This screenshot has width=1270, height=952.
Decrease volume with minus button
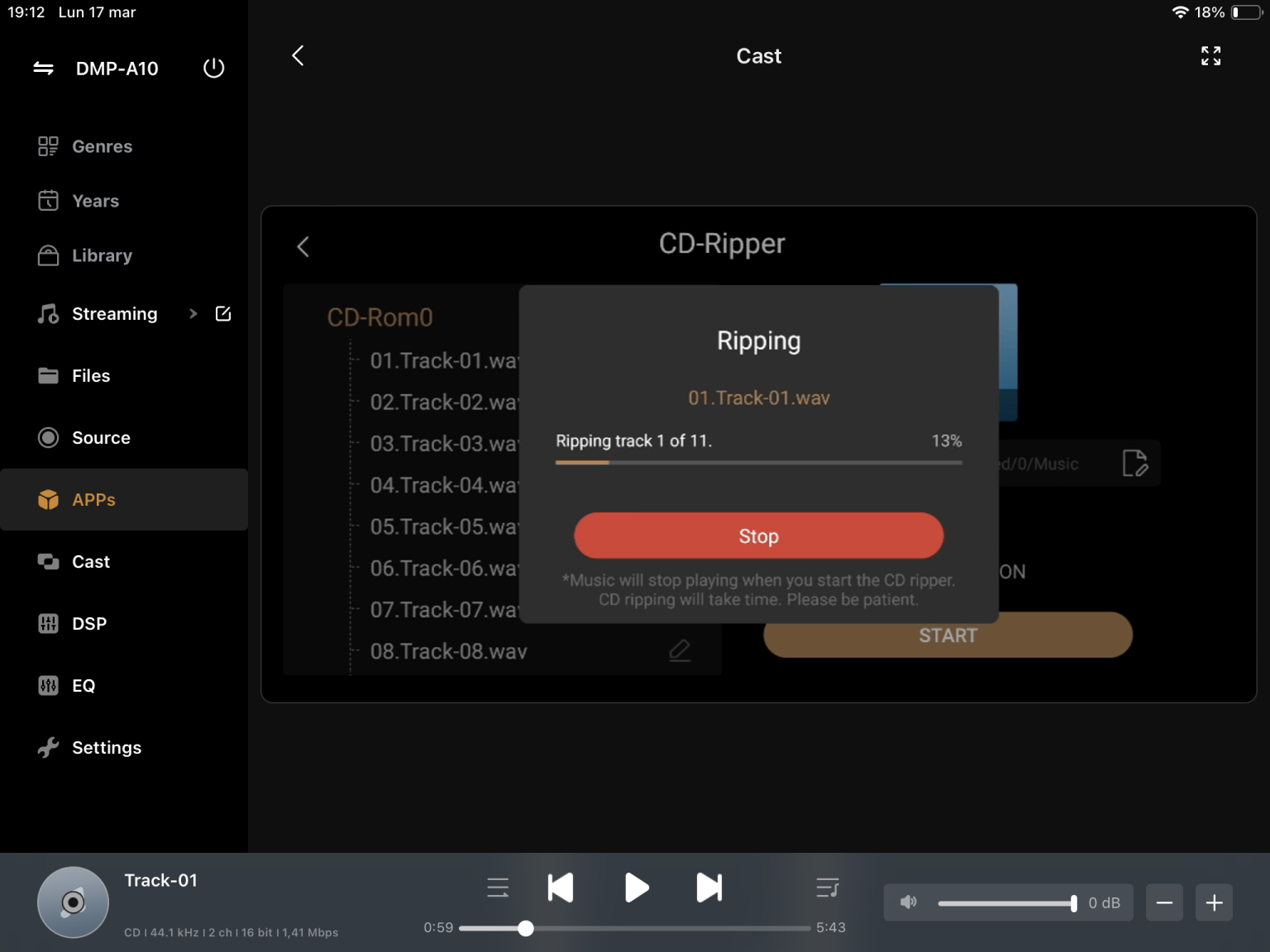pos(1164,902)
